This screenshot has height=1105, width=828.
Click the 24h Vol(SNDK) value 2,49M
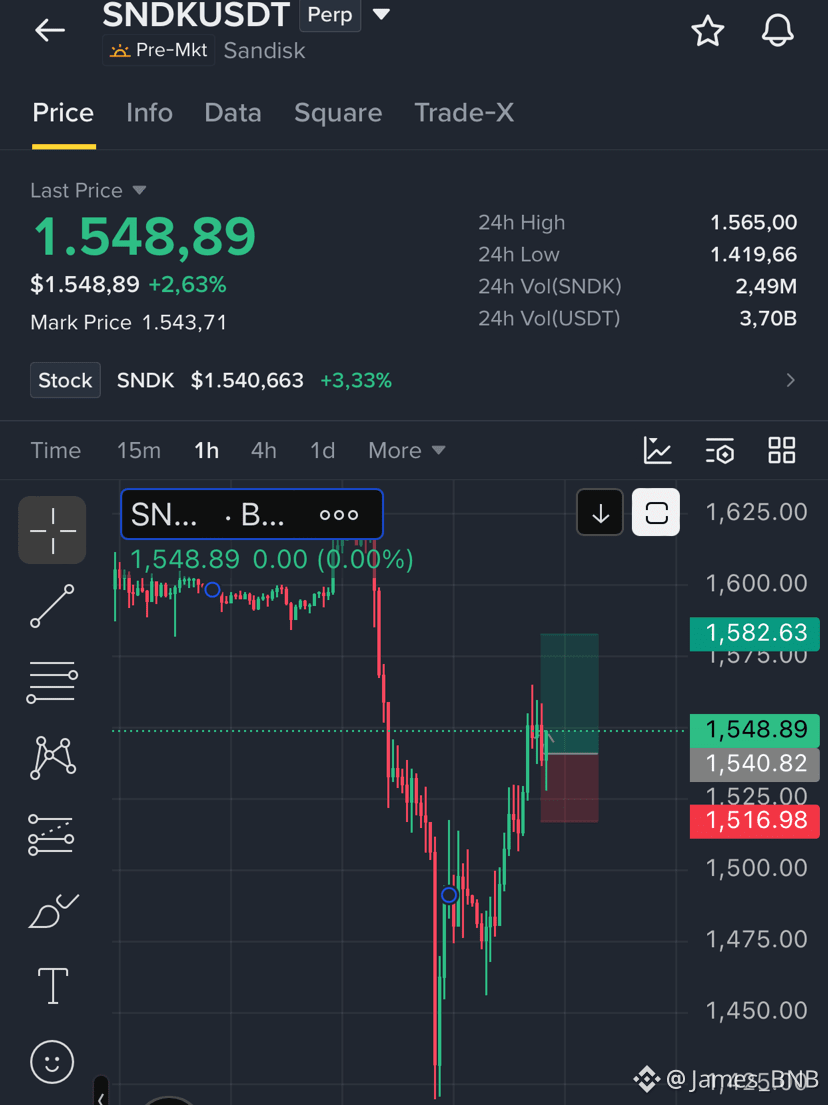(766, 287)
